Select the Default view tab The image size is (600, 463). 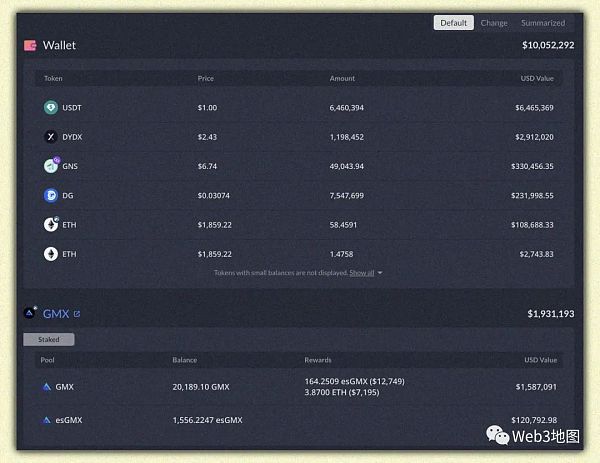[x=453, y=23]
